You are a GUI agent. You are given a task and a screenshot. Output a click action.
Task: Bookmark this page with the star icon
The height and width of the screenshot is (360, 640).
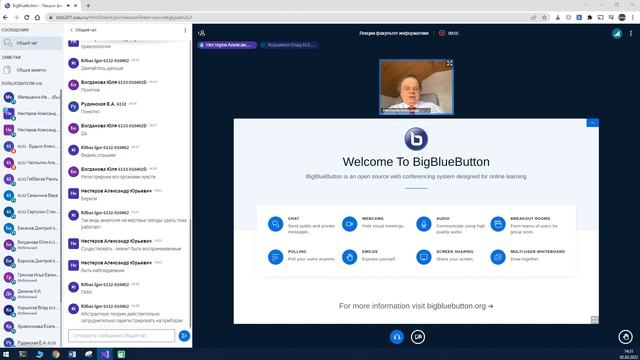(x=544, y=18)
